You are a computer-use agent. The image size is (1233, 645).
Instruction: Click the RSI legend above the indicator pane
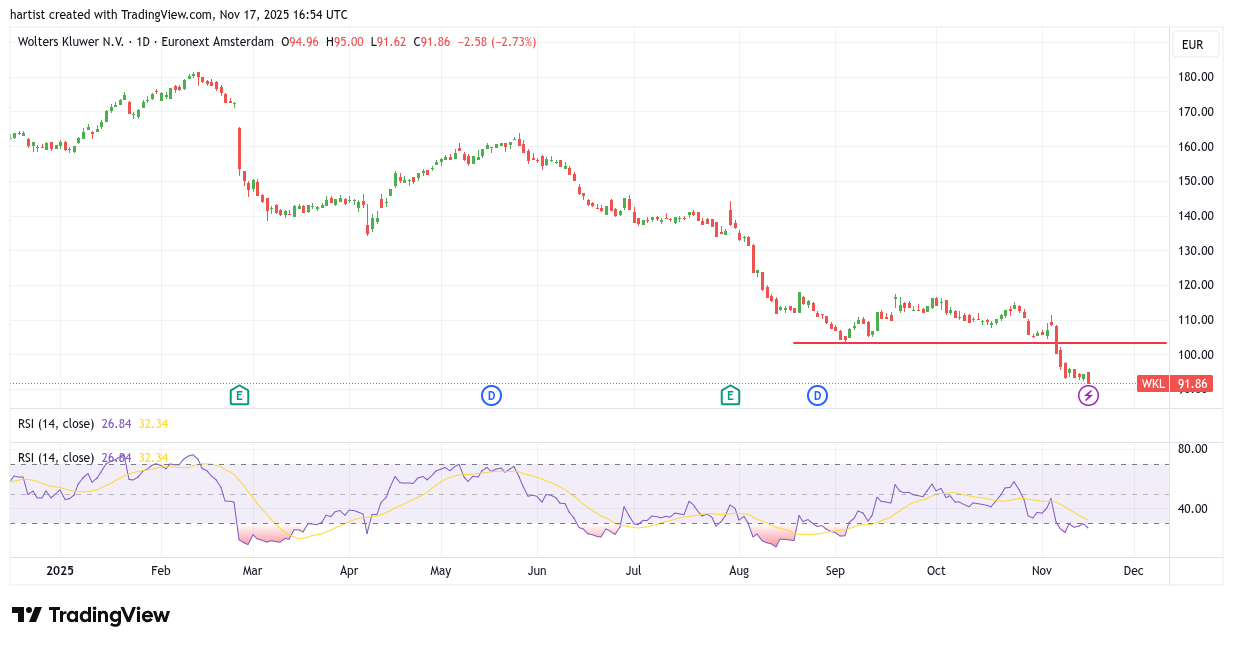click(x=58, y=424)
